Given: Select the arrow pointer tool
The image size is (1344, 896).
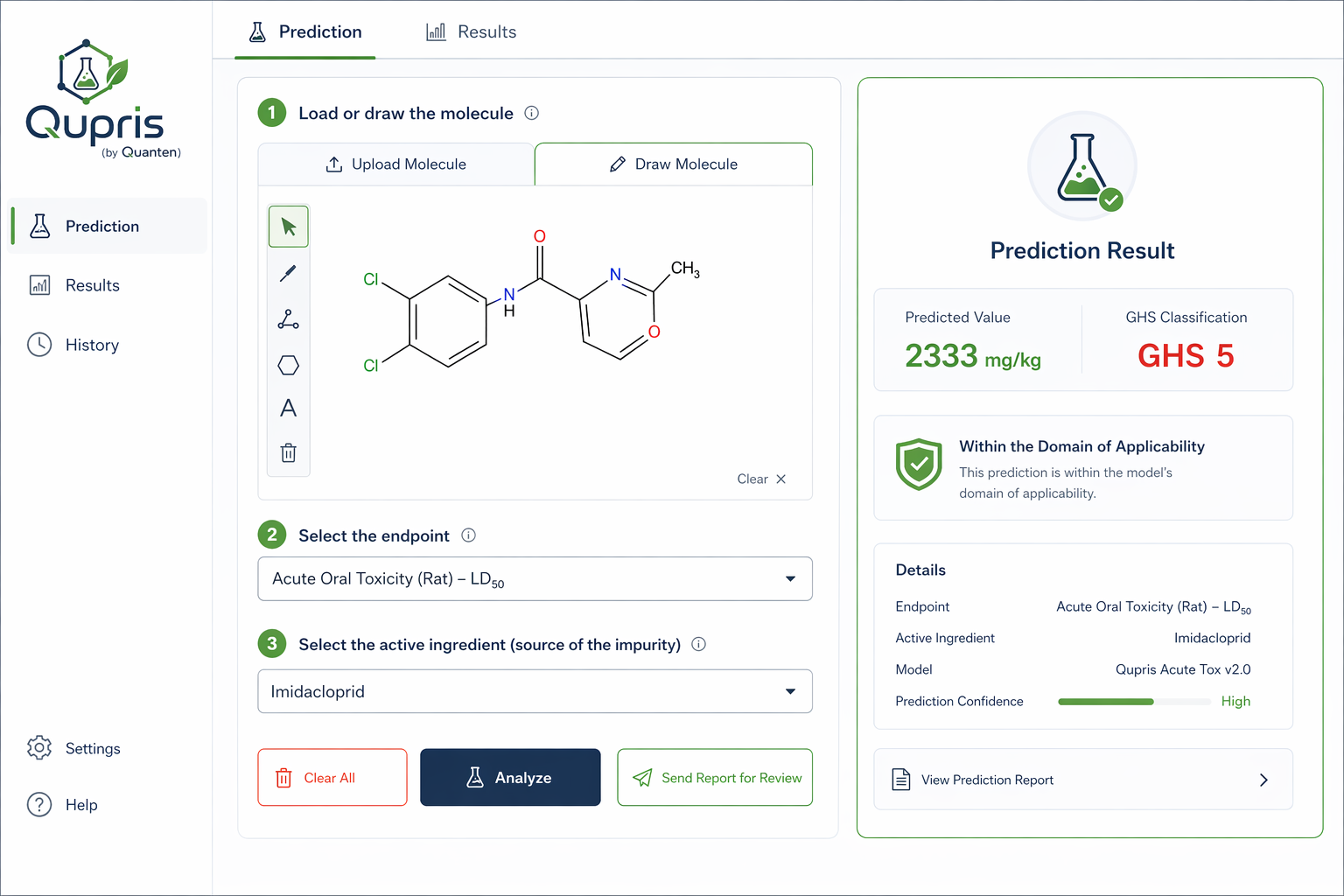Looking at the screenshot, I should tap(288, 227).
